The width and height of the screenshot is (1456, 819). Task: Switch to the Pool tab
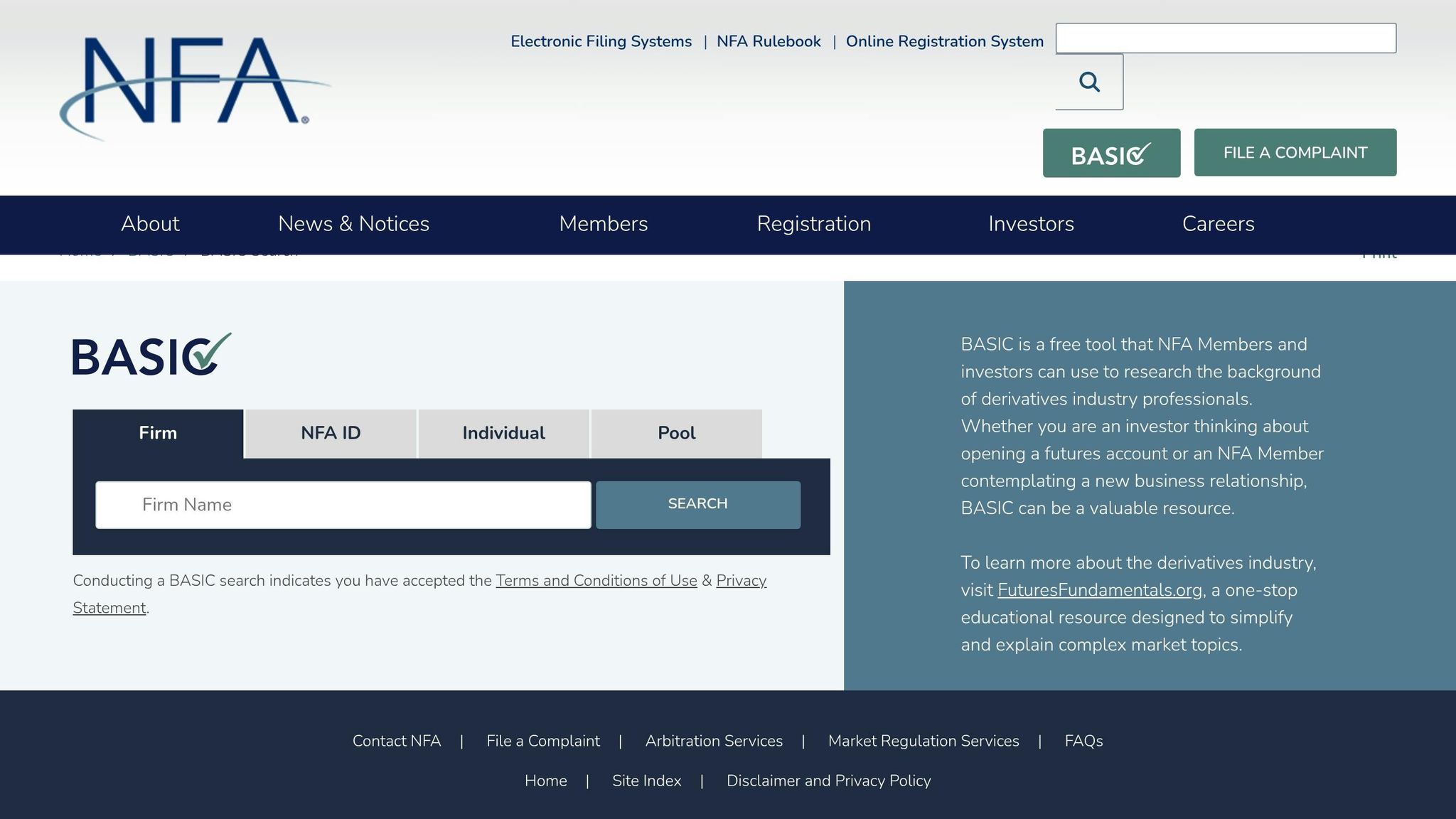677,434
